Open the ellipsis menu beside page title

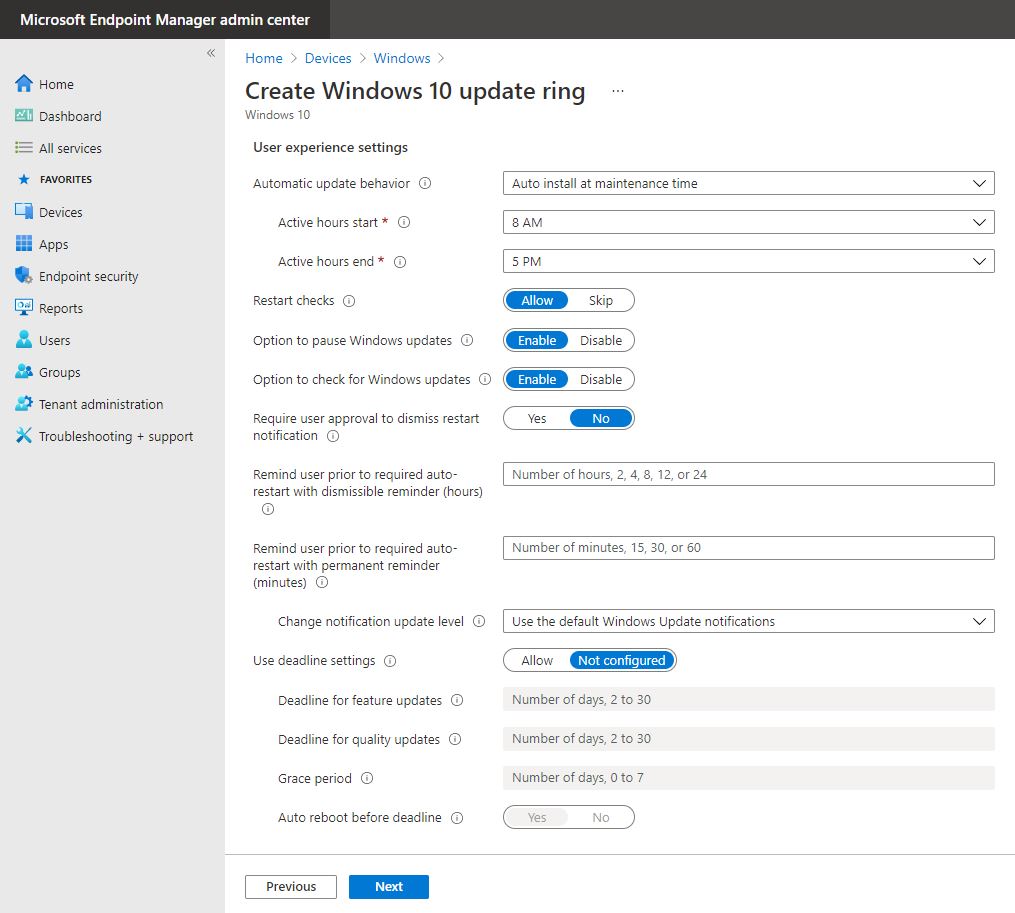618,91
